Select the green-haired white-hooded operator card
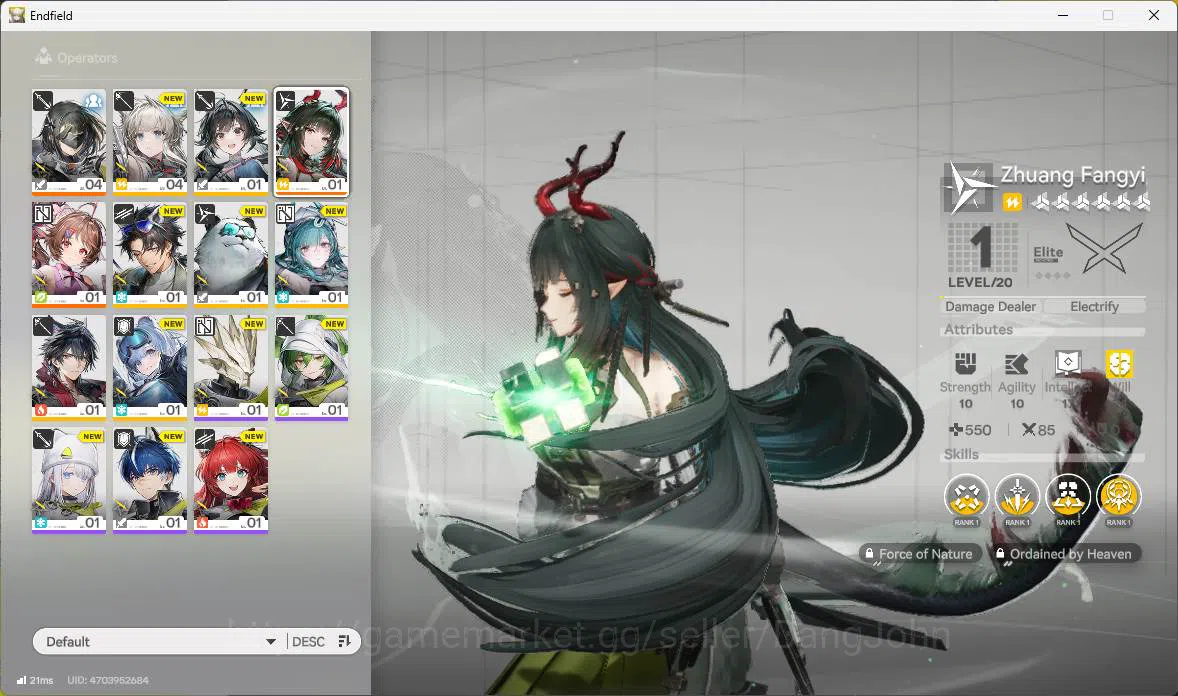 point(312,368)
